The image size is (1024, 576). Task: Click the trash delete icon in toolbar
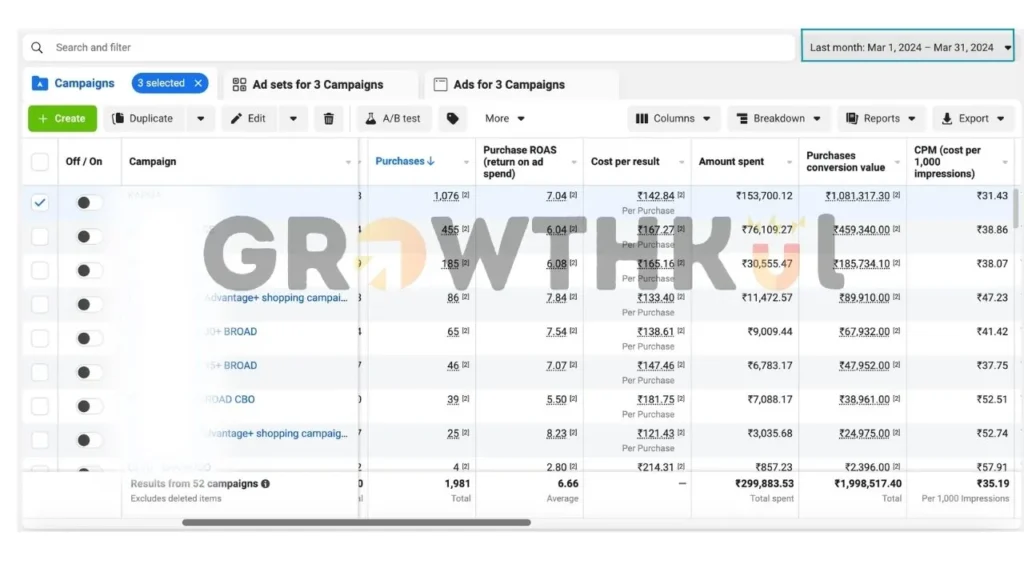click(x=329, y=119)
